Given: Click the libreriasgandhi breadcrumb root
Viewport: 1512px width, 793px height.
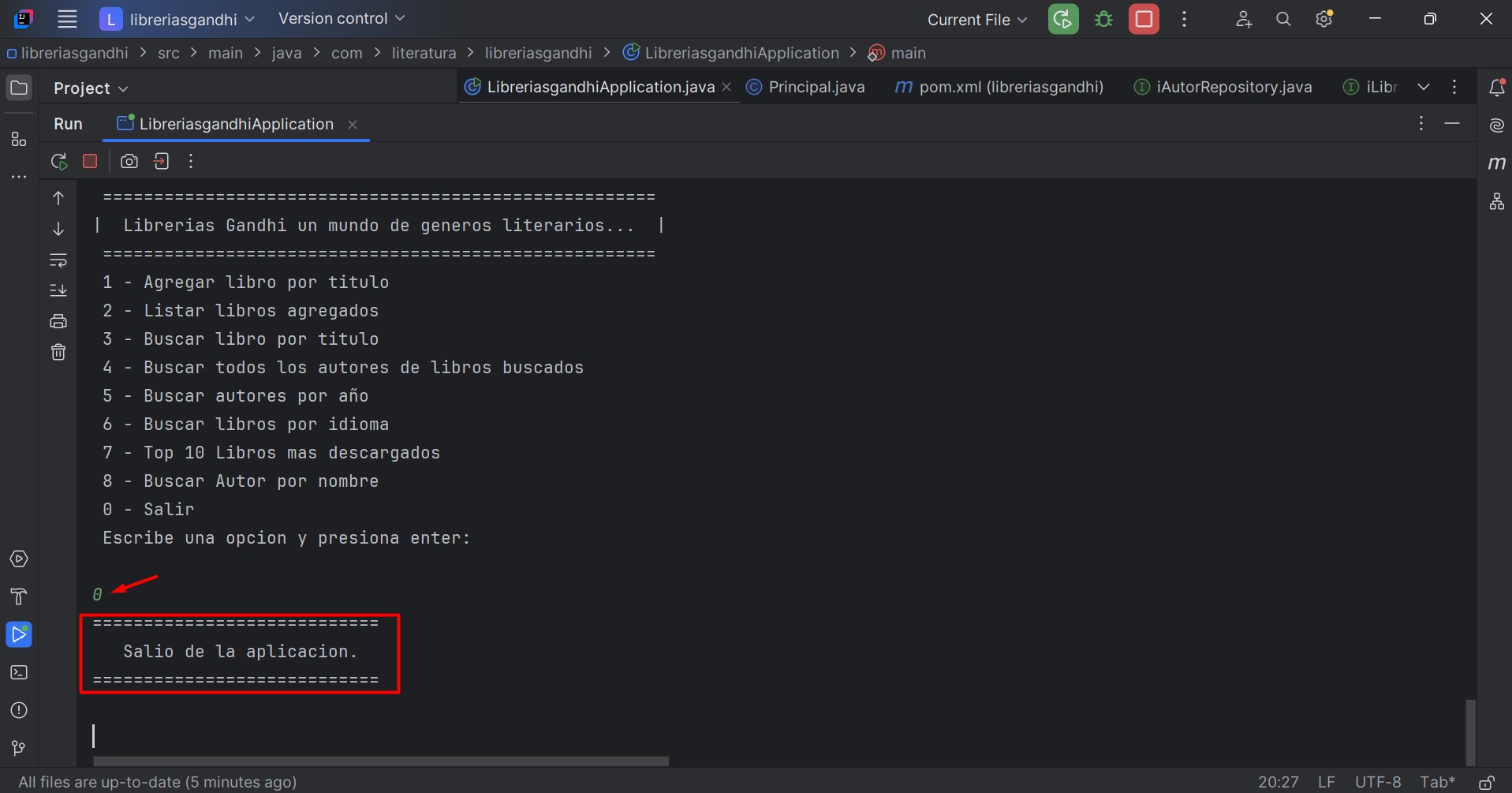Looking at the screenshot, I should [67, 53].
